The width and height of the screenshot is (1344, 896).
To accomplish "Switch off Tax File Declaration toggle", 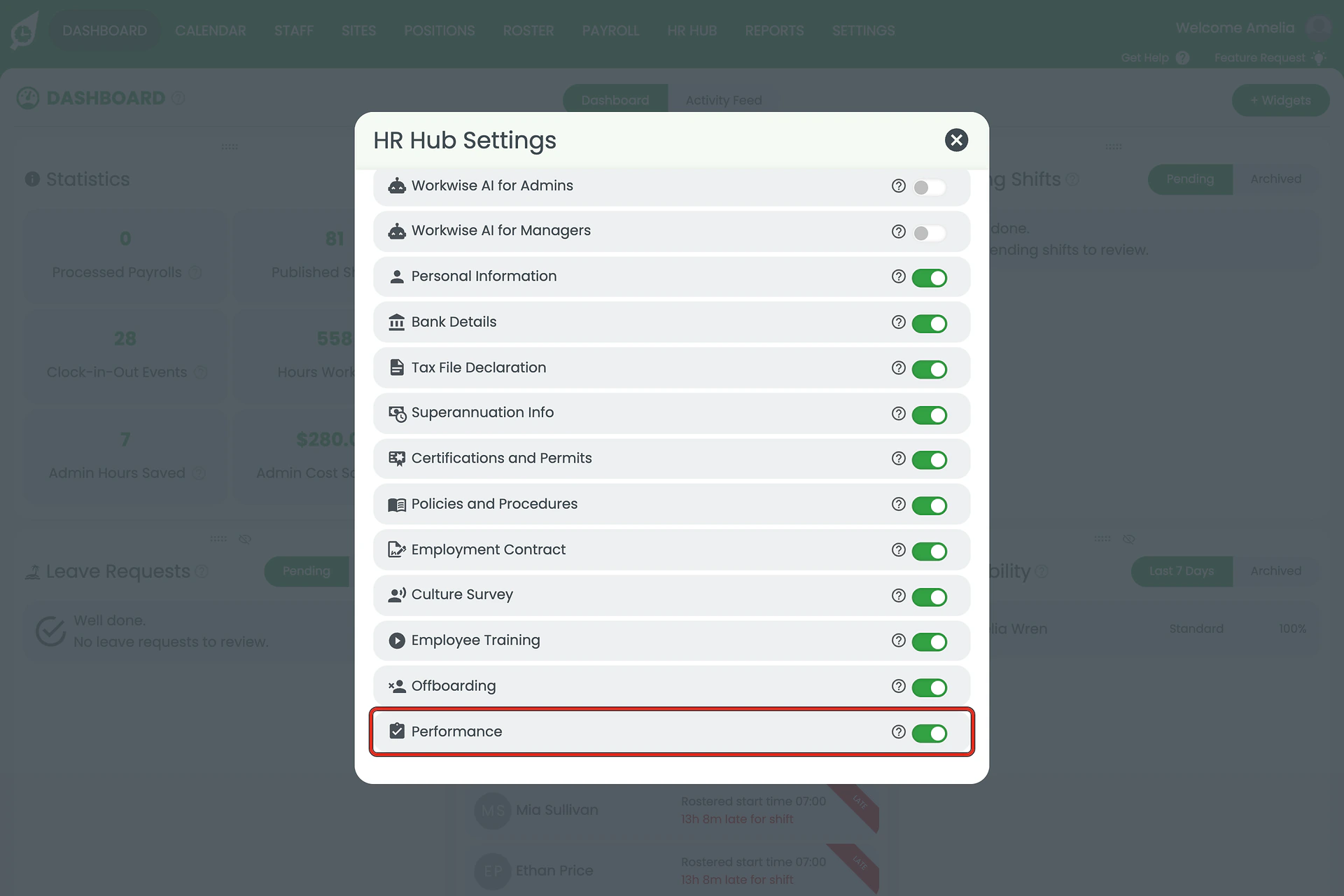I will pos(929,369).
